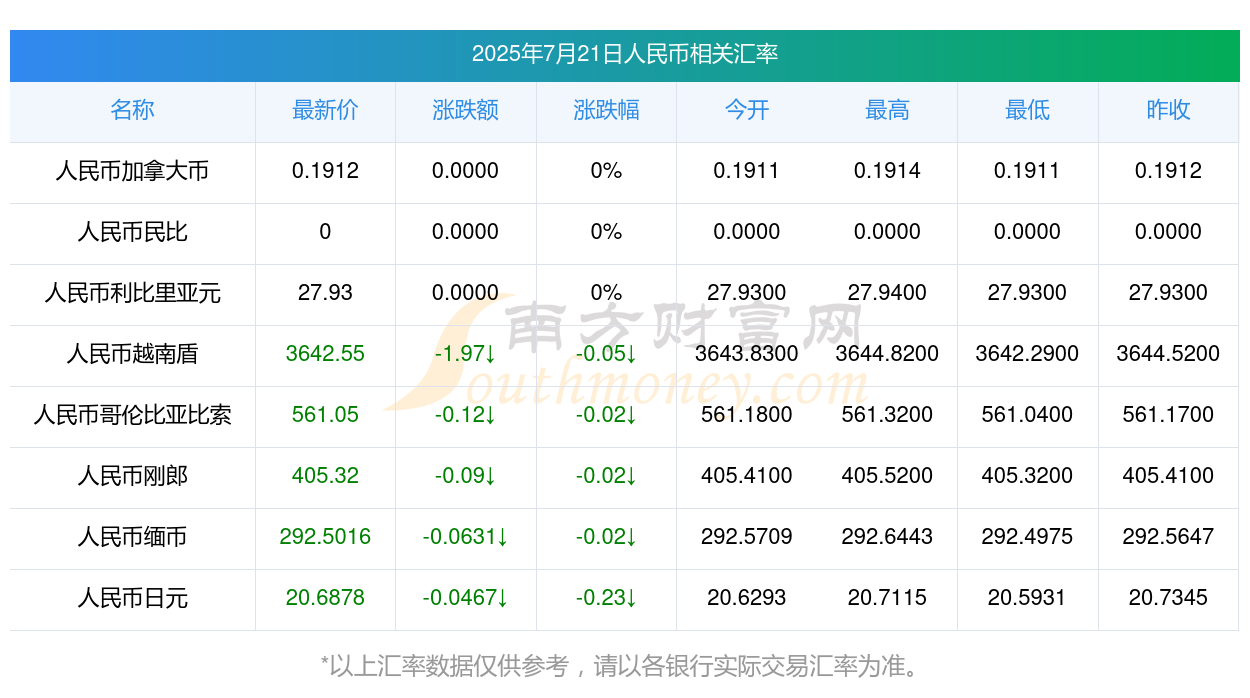
Task: Select change amount '-0.09↓' for 刚郎
Action: (466, 476)
